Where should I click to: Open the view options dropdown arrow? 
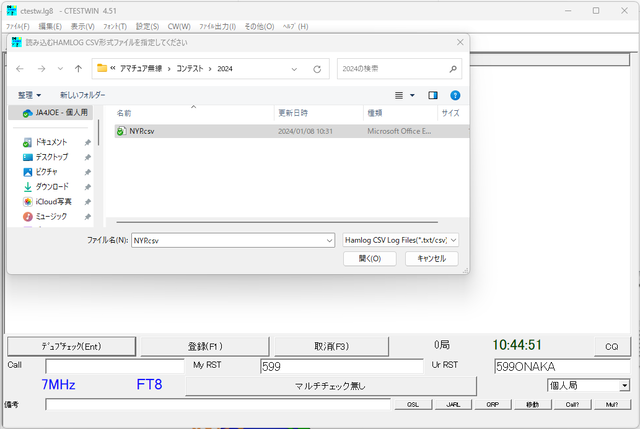(412, 95)
